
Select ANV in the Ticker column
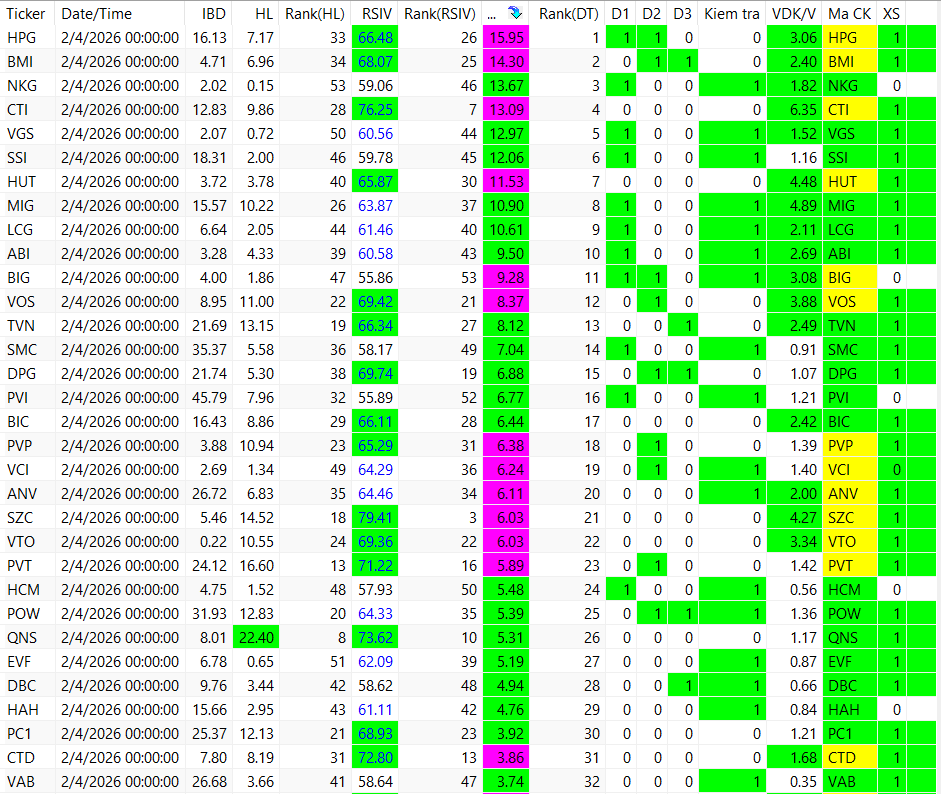click(x=22, y=494)
